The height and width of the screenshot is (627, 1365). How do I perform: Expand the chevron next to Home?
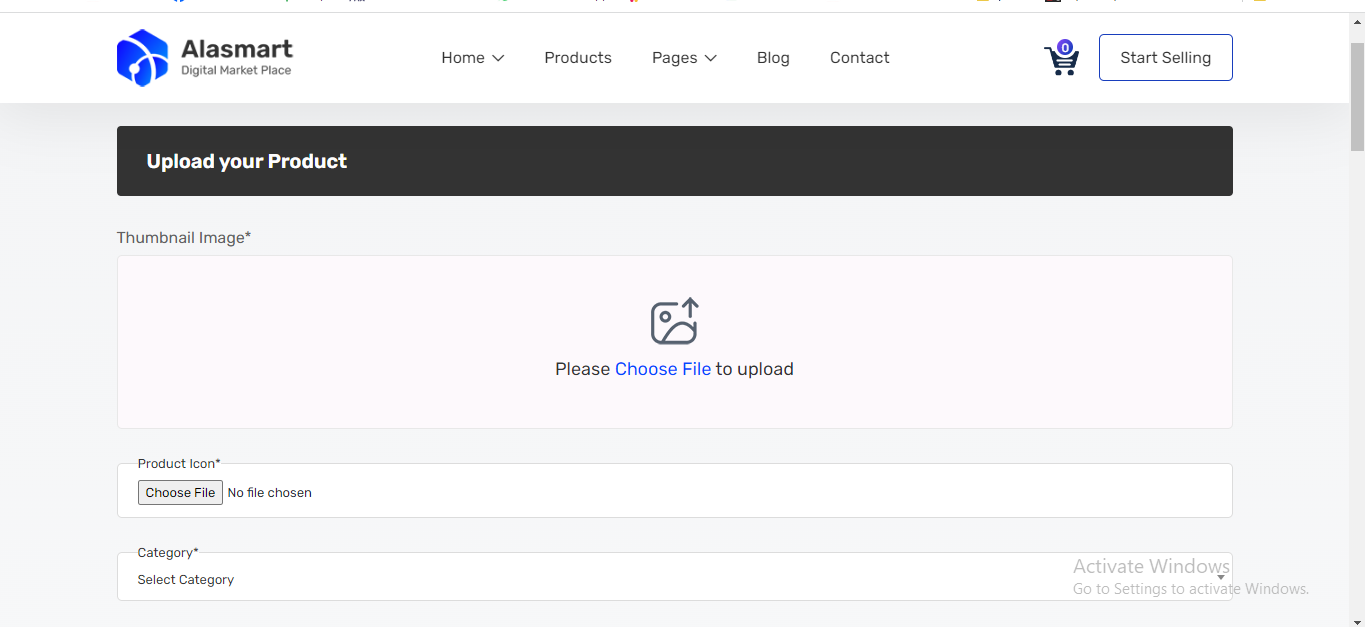[498, 58]
